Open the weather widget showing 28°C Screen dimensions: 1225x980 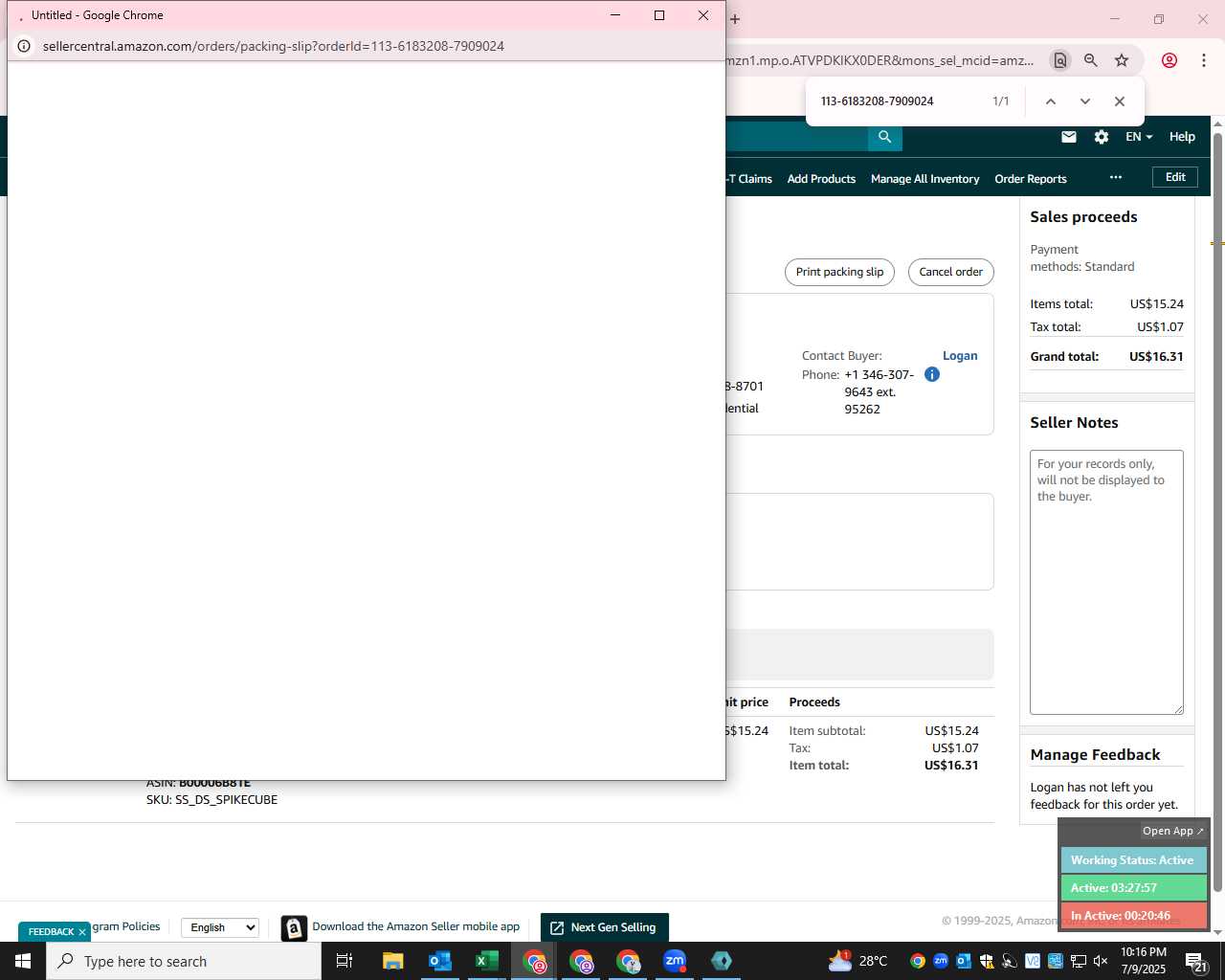pyautogui.click(x=857, y=961)
